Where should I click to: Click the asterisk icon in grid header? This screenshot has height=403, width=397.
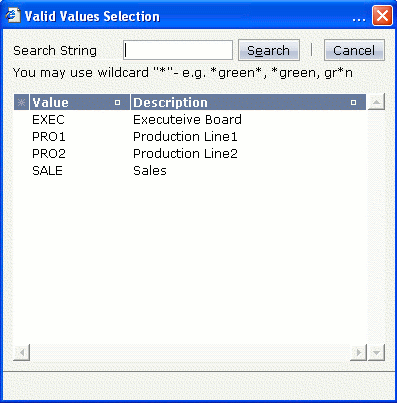[21, 102]
